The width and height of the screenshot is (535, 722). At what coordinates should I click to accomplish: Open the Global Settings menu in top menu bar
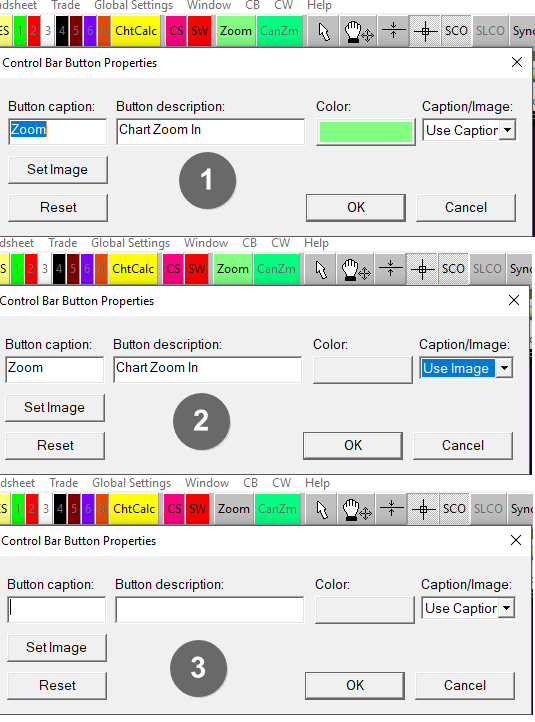134,6
